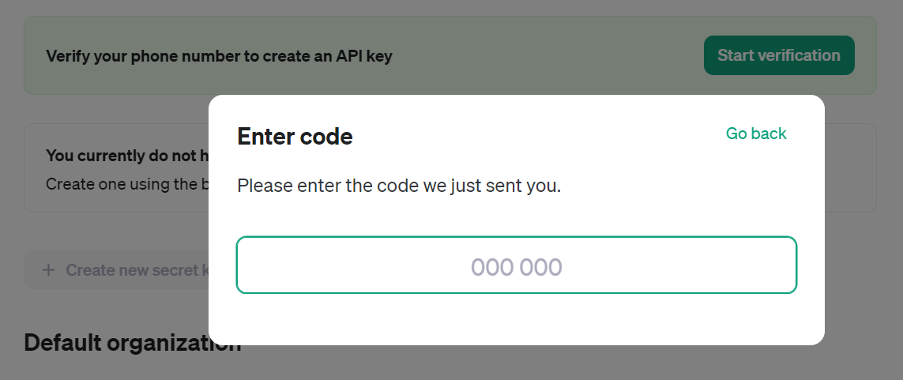Click the empty API keys card right of the dialog
This screenshot has height=380, width=904.
pyautogui.click(x=850, y=167)
